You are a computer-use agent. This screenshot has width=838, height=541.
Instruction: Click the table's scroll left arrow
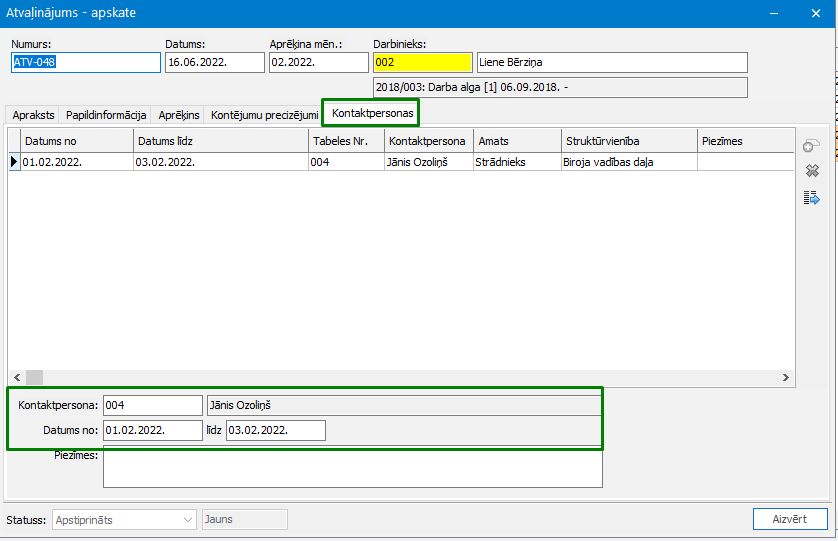pos(17,377)
